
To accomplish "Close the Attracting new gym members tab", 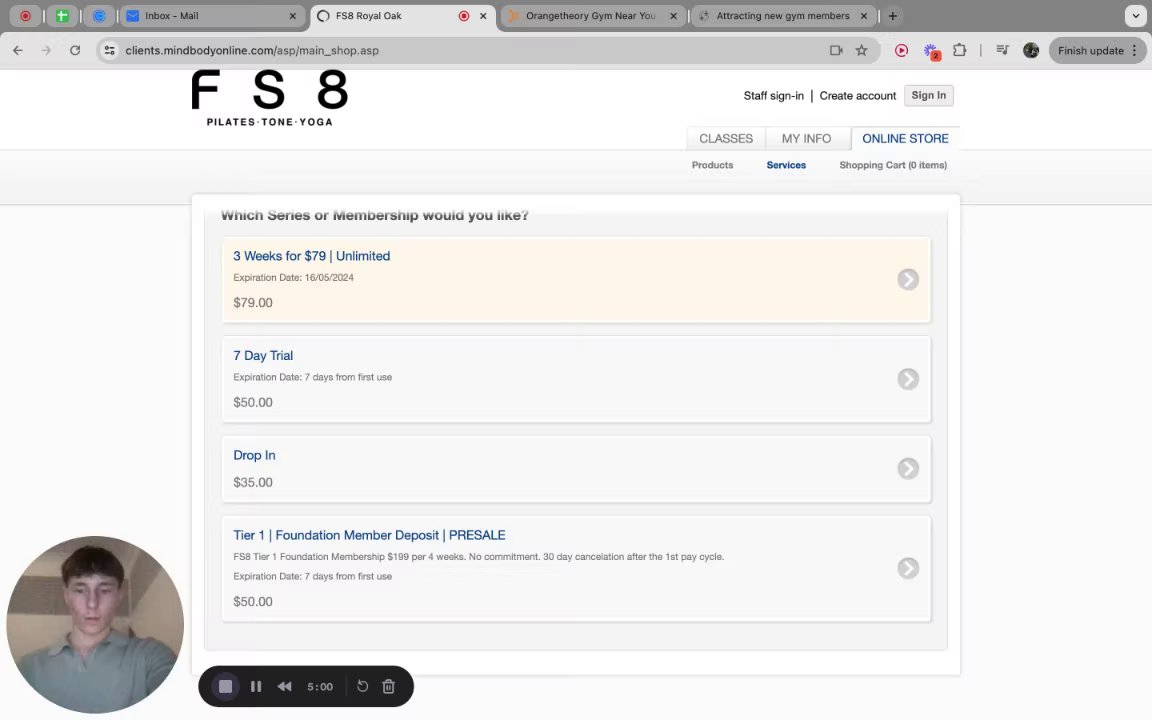I will click(863, 16).
